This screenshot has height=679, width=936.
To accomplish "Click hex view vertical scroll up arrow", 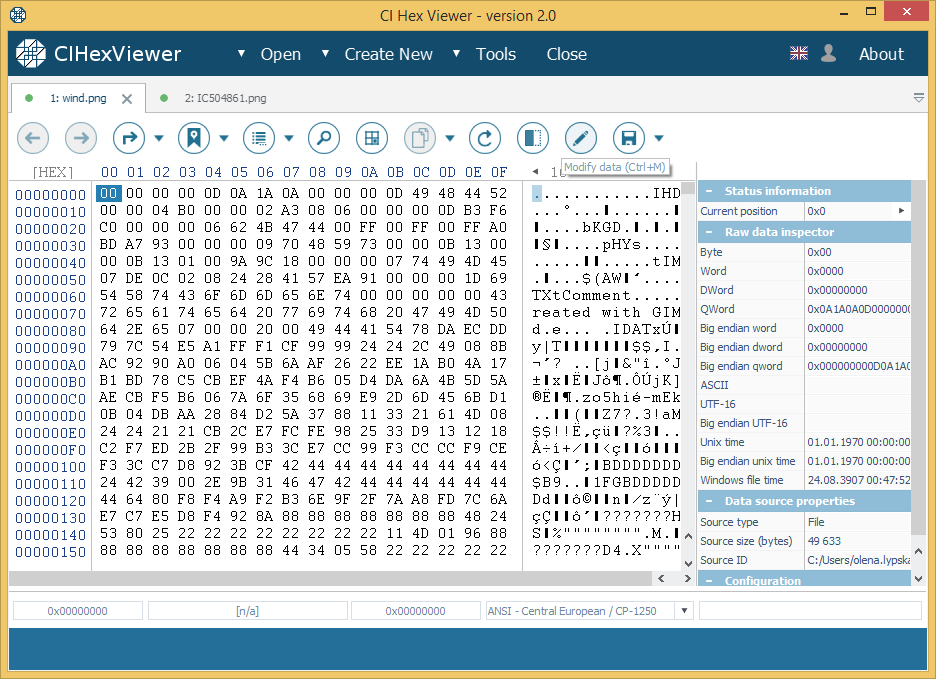I will [x=688, y=536].
